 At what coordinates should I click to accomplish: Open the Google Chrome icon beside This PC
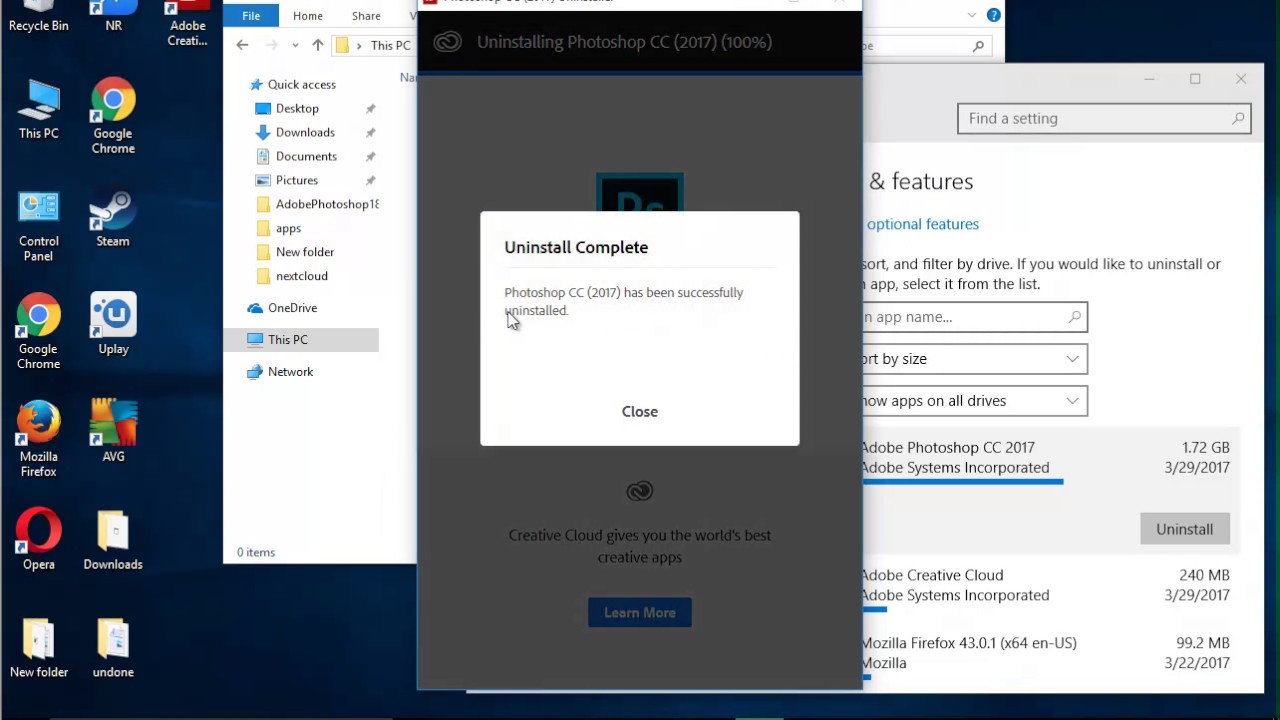pos(113,116)
